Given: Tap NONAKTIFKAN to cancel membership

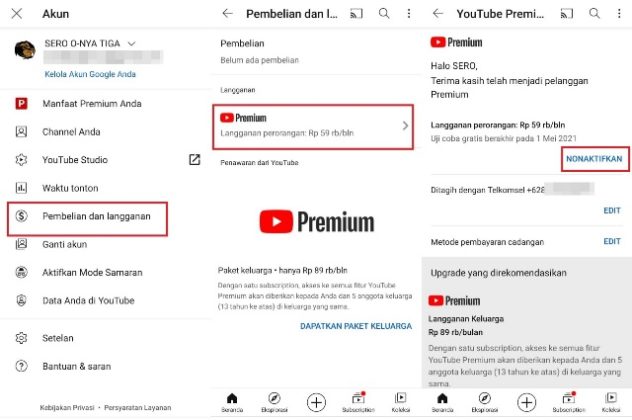Looking at the screenshot, I should 595,159.
